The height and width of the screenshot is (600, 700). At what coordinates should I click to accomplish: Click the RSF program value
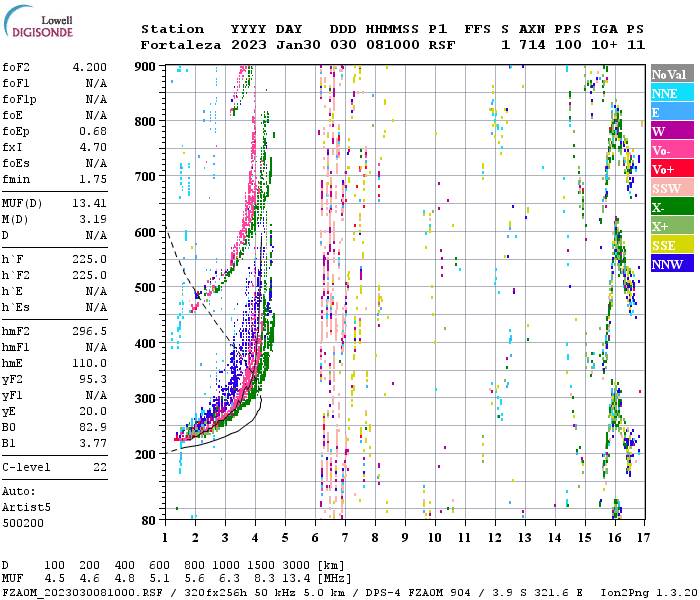click(x=442, y=45)
